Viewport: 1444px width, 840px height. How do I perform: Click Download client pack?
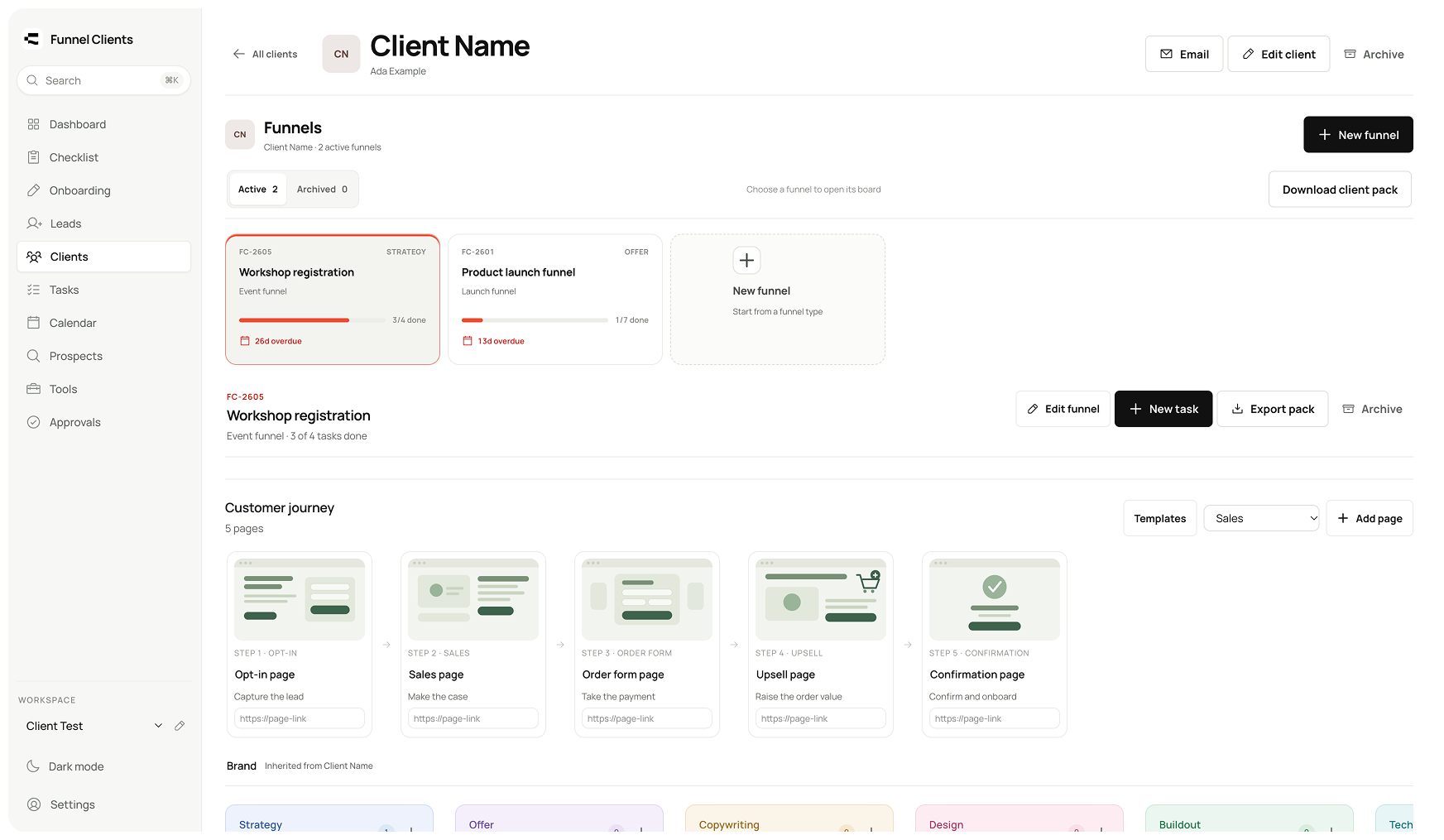1340,190
